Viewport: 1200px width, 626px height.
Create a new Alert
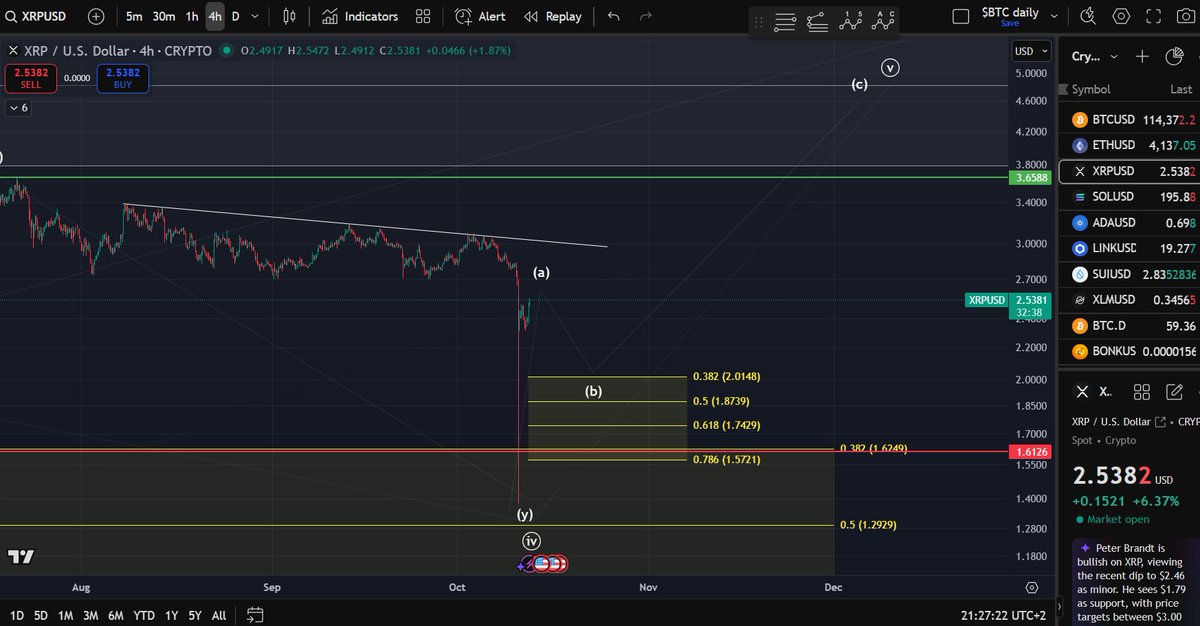point(481,16)
